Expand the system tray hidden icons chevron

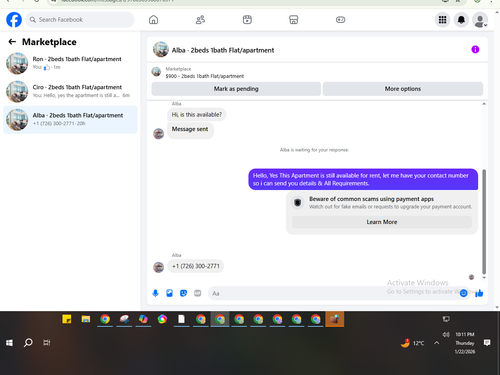[x=436, y=343]
